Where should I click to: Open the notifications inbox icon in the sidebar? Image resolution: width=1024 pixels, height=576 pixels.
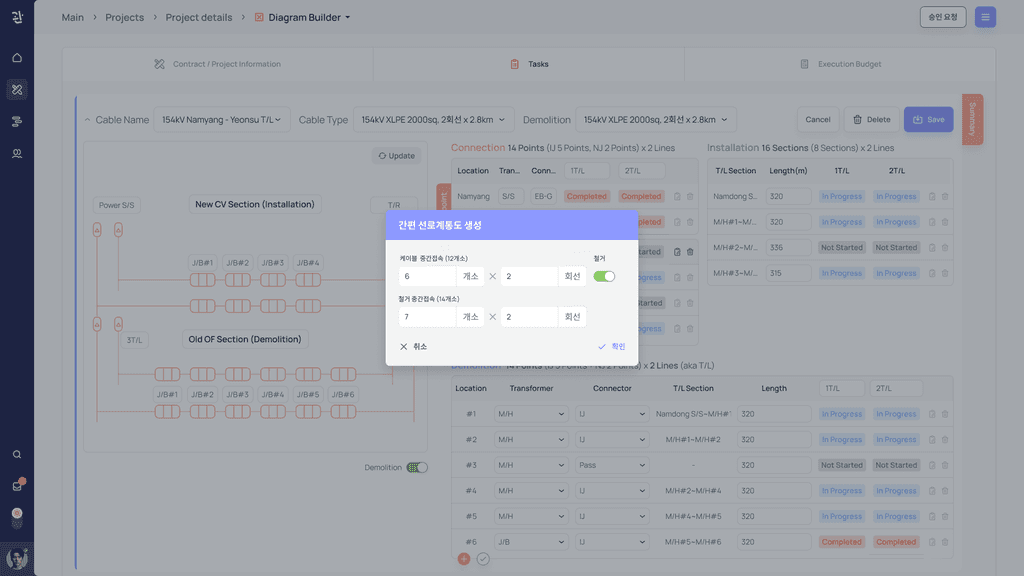(x=17, y=486)
